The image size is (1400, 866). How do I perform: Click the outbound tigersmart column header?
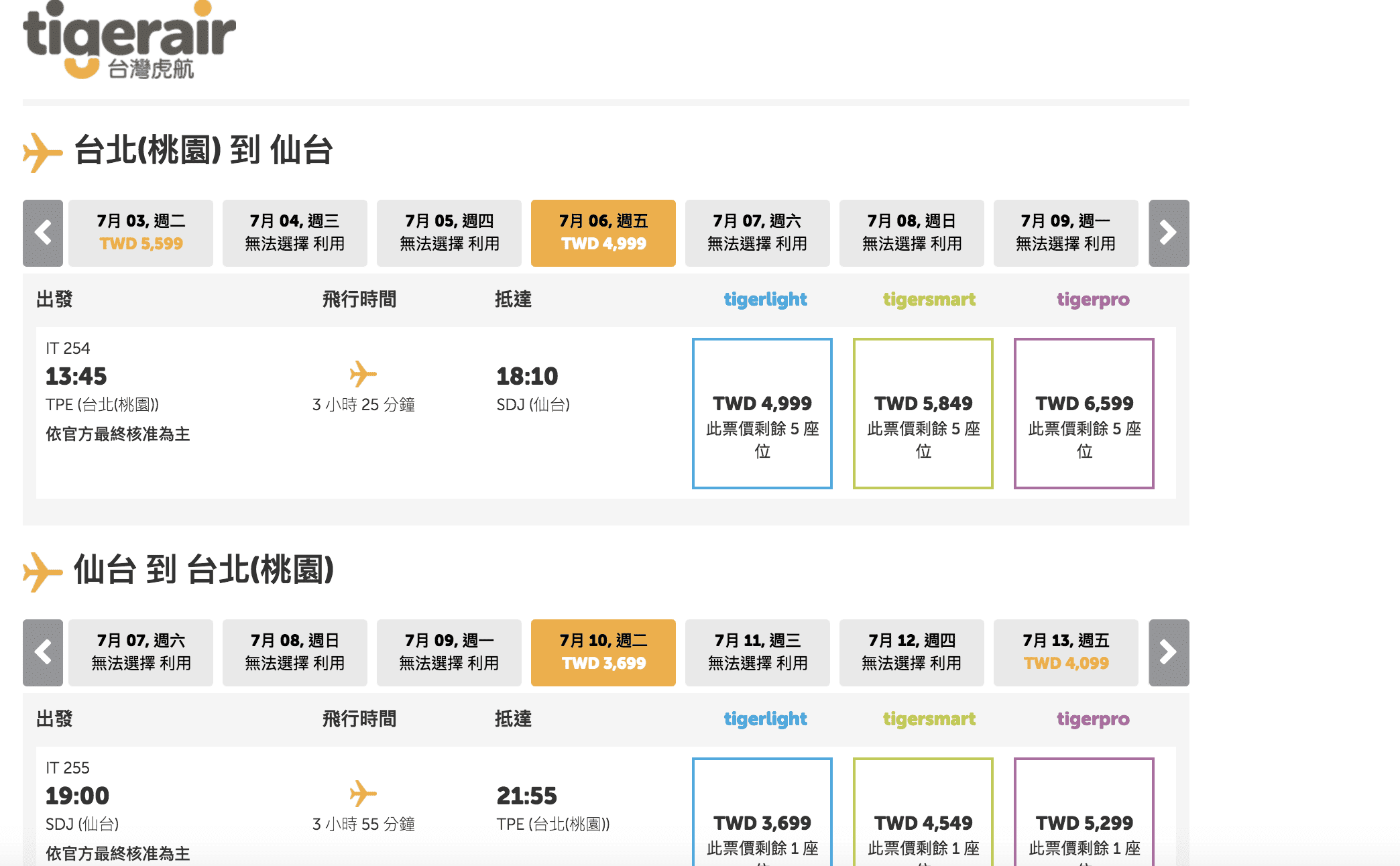pyautogui.click(x=929, y=300)
